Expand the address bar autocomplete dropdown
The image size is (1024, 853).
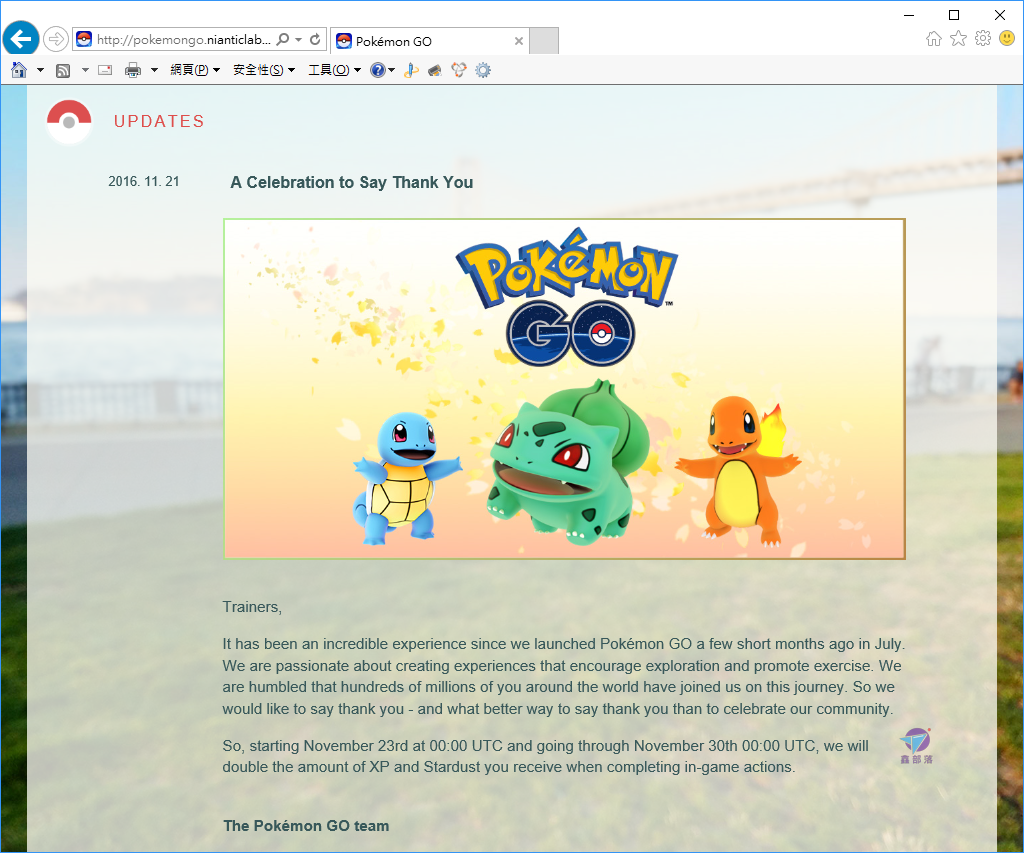[298, 39]
